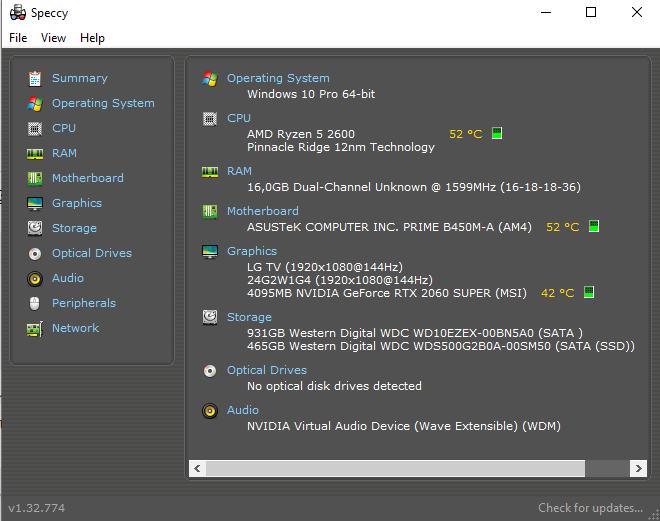This screenshot has height=521, width=660.
Task: Click the LG TV display line
Action: tap(325, 267)
